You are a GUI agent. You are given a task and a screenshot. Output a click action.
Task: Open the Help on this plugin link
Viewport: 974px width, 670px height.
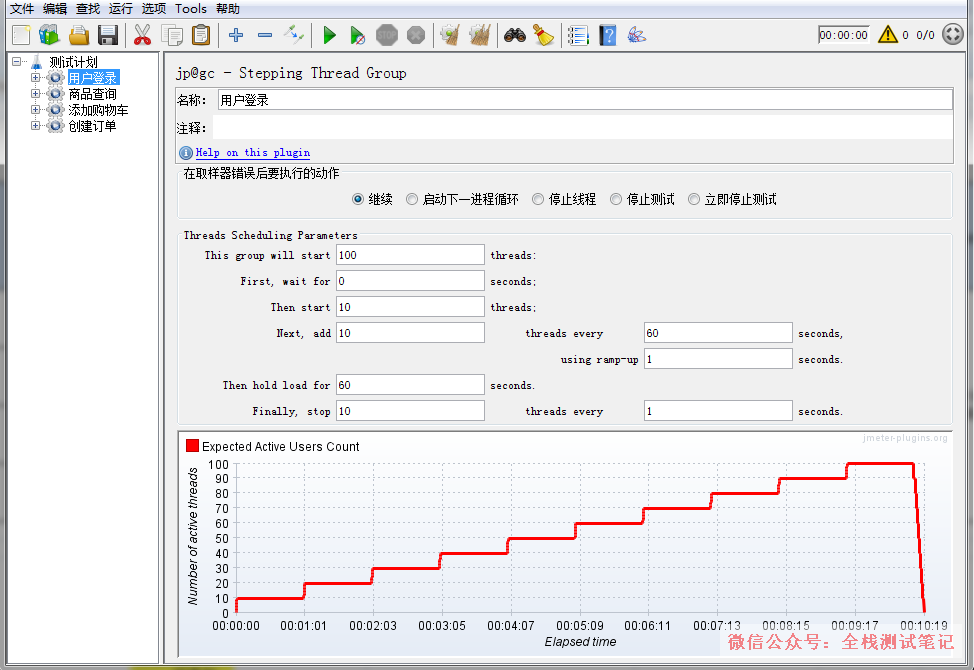tap(253, 153)
